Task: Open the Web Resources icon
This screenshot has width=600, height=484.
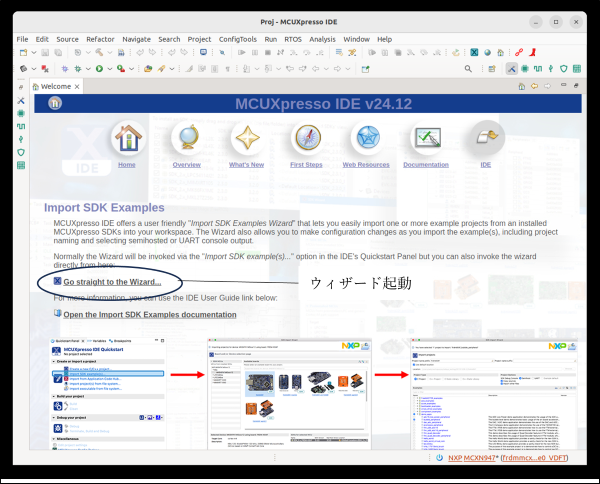Action: coord(366,139)
